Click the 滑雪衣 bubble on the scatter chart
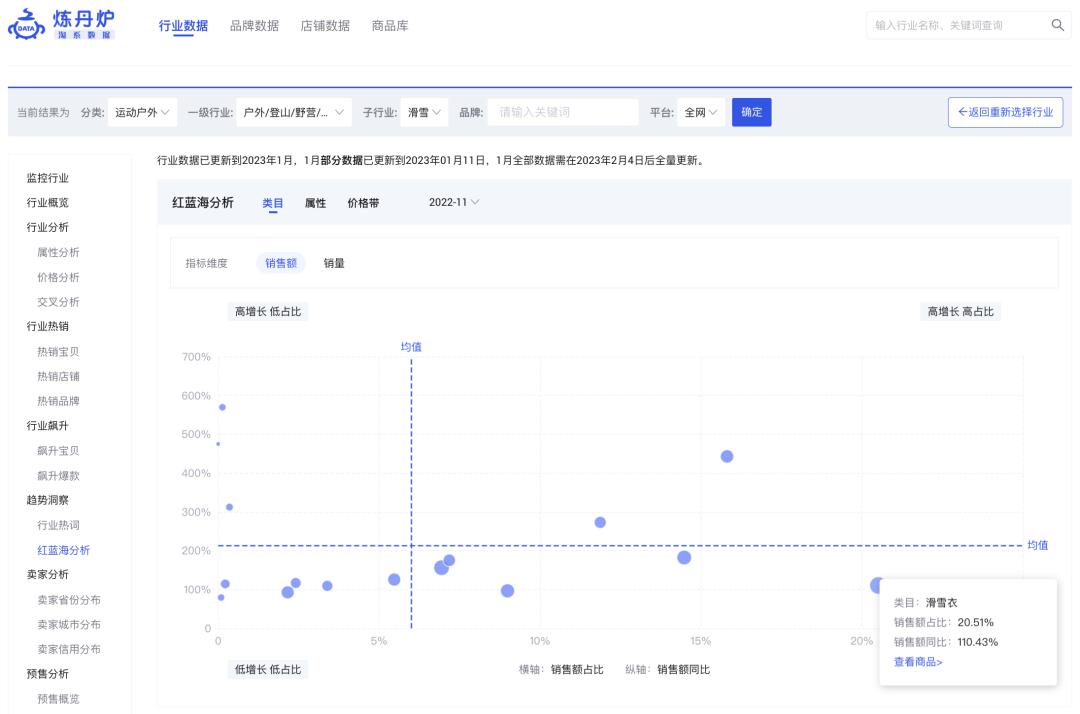The height and width of the screenshot is (714, 1080). [x=877, y=585]
